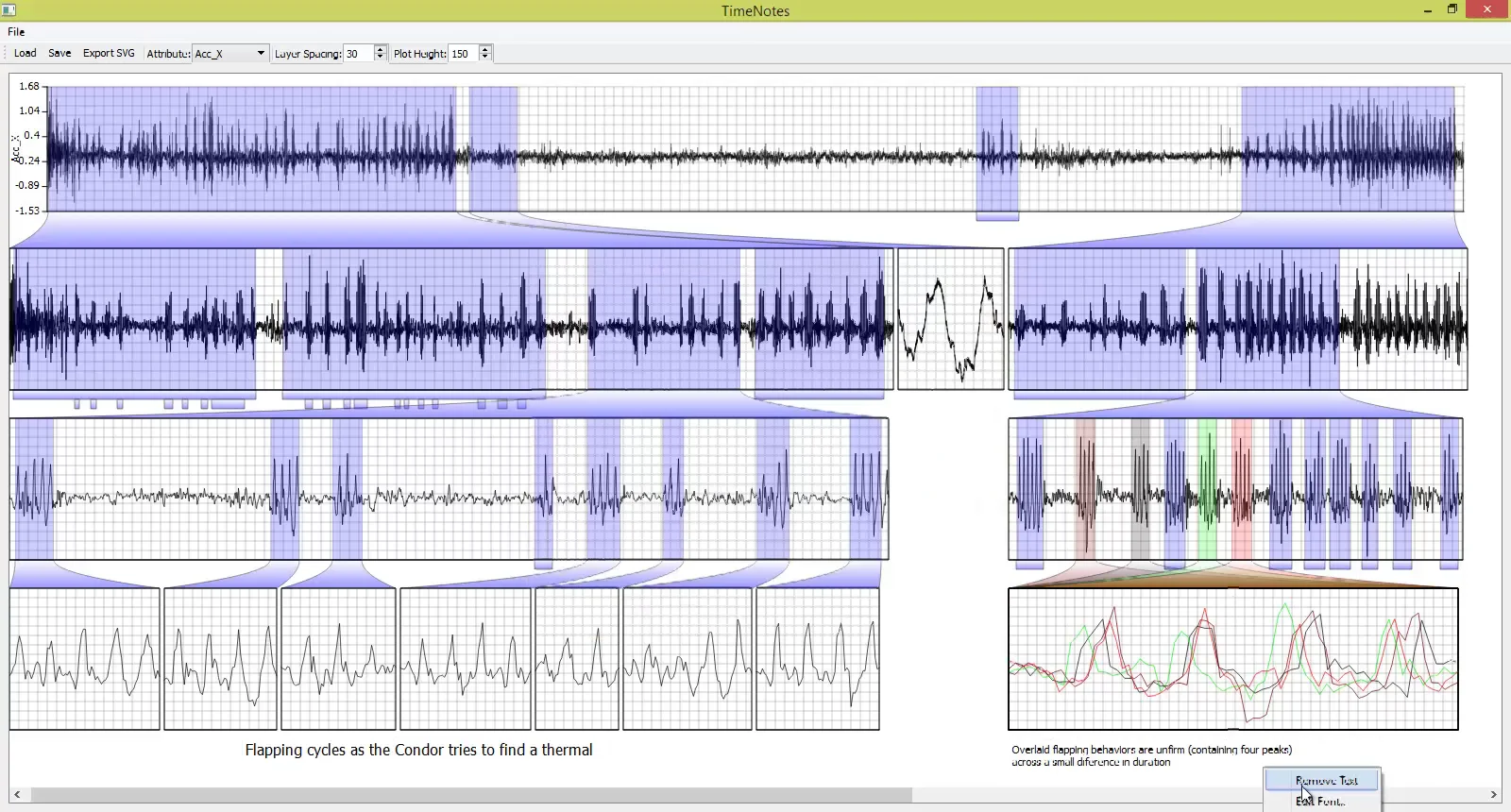The height and width of the screenshot is (812, 1511).
Task: Click the TimeNotes application icon in the title bar
Action: coord(9,10)
